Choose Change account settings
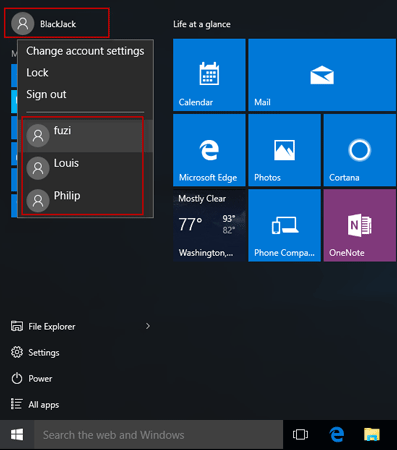Image resolution: width=397 pixels, height=450 pixels. pyautogui.click(x=85, y=51)
